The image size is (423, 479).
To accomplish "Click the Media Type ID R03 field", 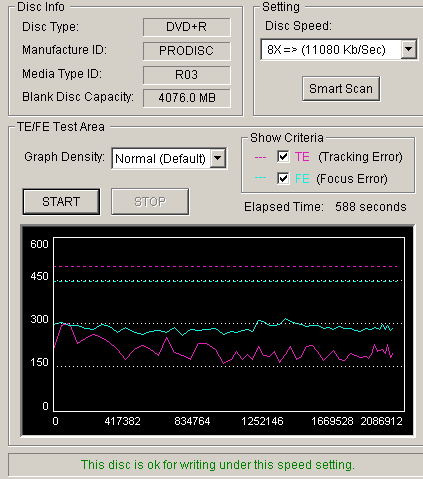I will (187, 75).
